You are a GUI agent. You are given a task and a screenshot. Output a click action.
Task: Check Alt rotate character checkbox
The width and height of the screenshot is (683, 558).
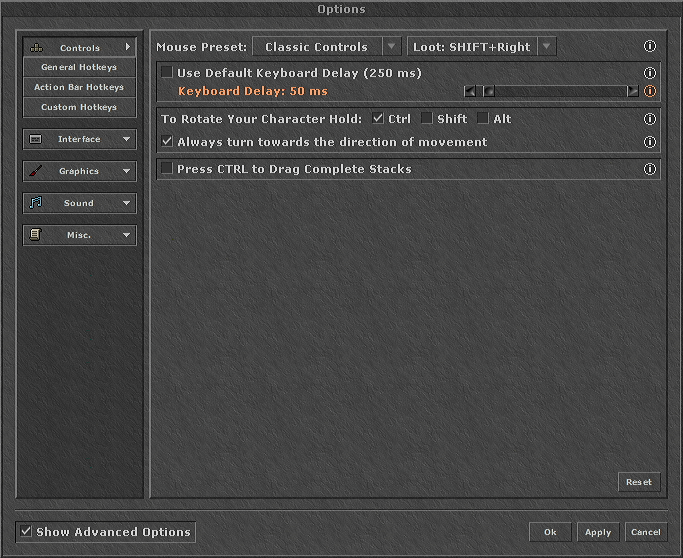point(483,118)
